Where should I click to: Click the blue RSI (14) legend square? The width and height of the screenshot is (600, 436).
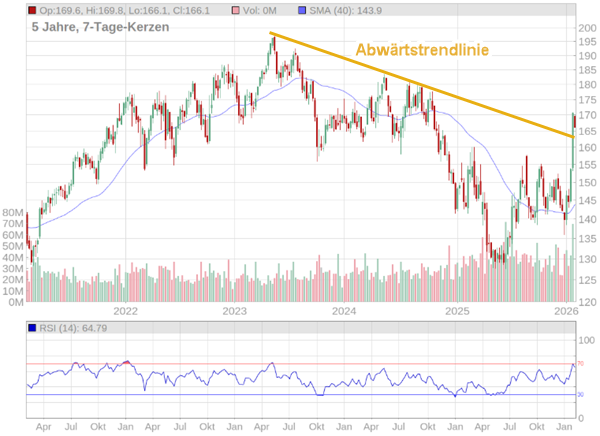pos(33,327)
